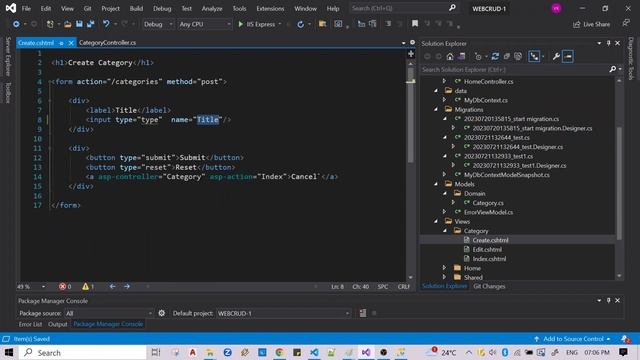Click the Collapse All icon in Solution Explorer

(507, 56)
